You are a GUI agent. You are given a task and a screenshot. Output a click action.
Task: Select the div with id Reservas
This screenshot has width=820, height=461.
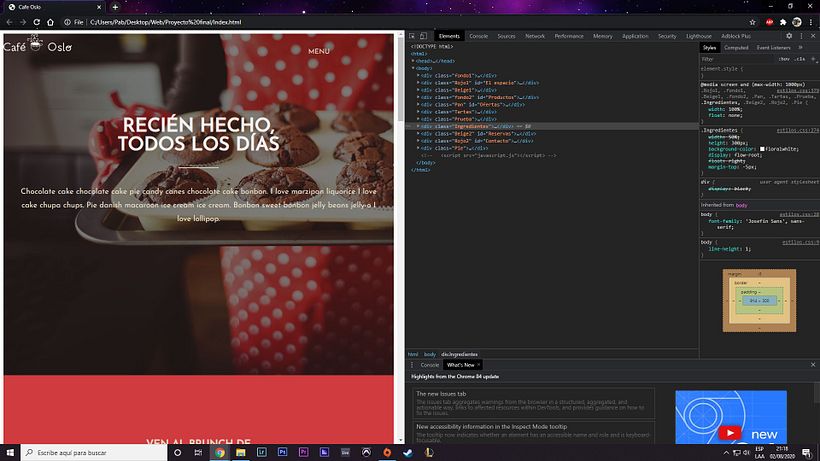tap(478, 133)
